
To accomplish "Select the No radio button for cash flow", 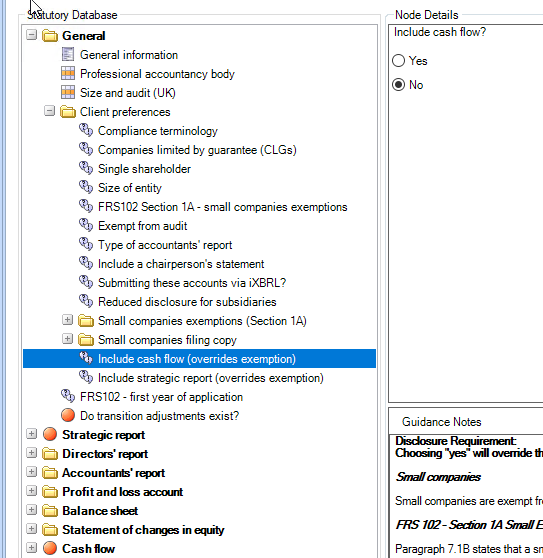I will 398,85.
